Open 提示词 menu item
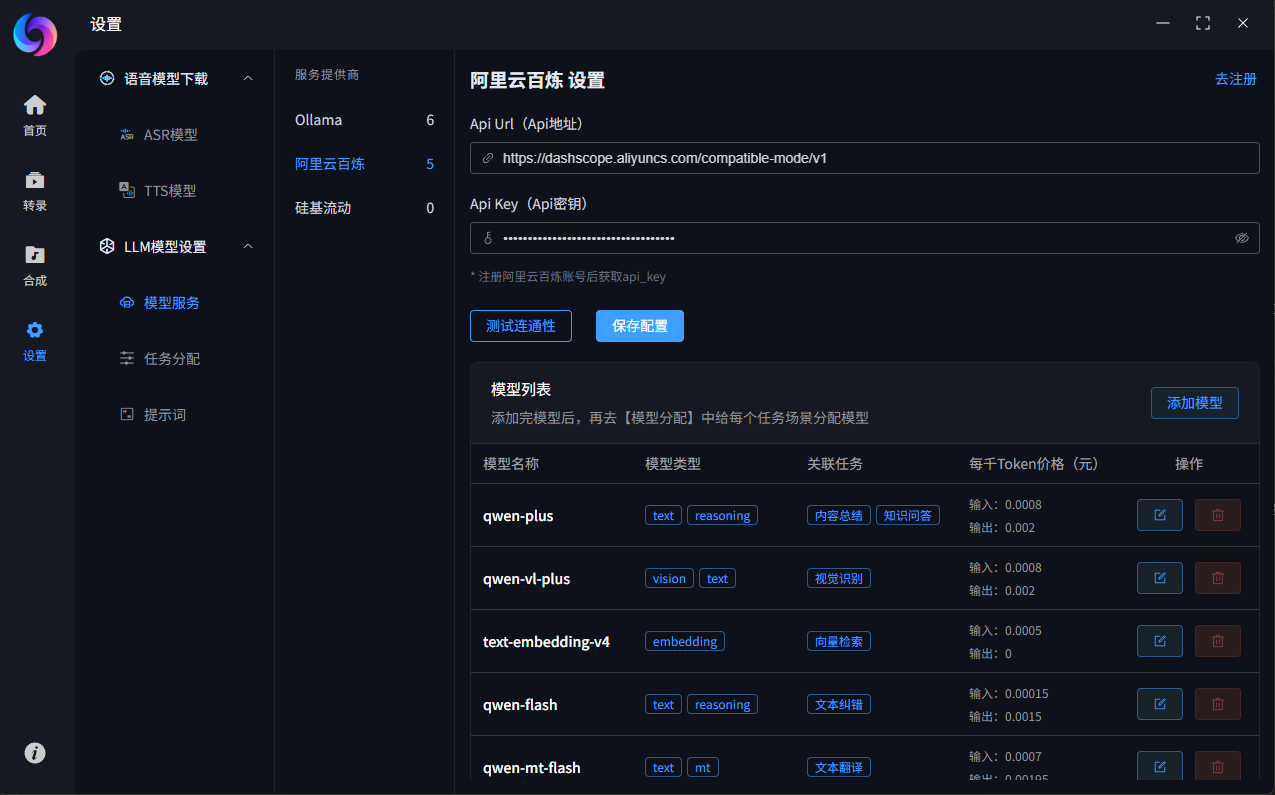 (153, 415)
